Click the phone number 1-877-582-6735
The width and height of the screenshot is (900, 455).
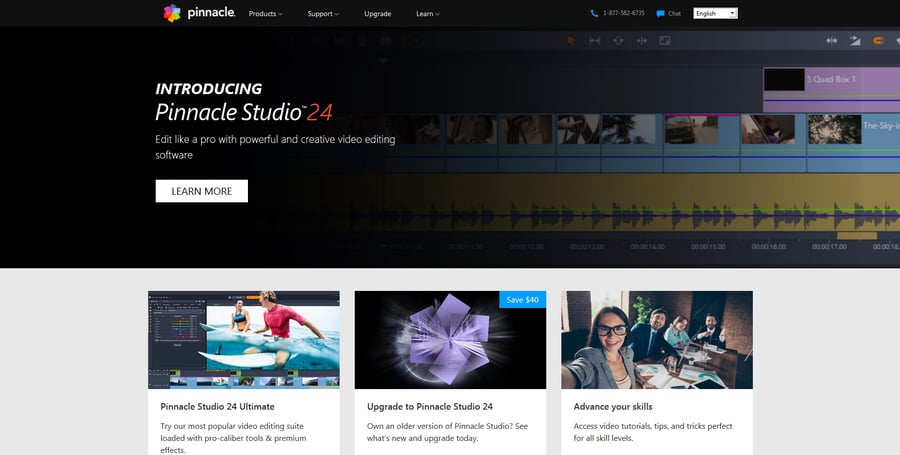623,13
